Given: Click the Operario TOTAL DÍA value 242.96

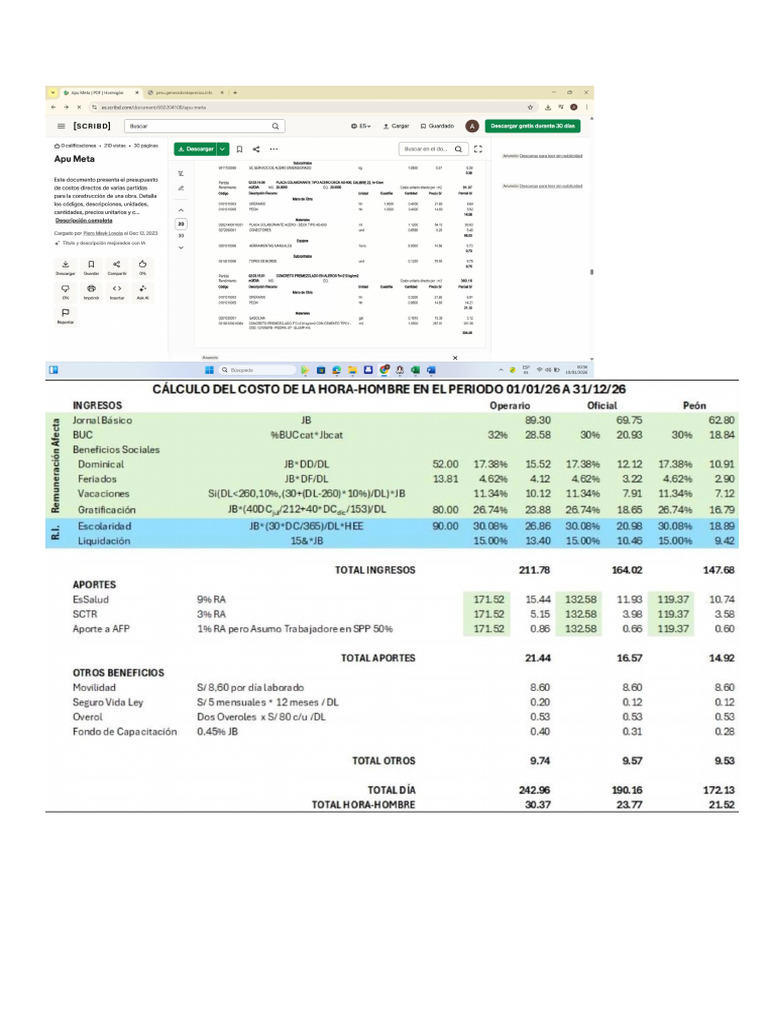Looking at the screenshot, I should point(534,790).
